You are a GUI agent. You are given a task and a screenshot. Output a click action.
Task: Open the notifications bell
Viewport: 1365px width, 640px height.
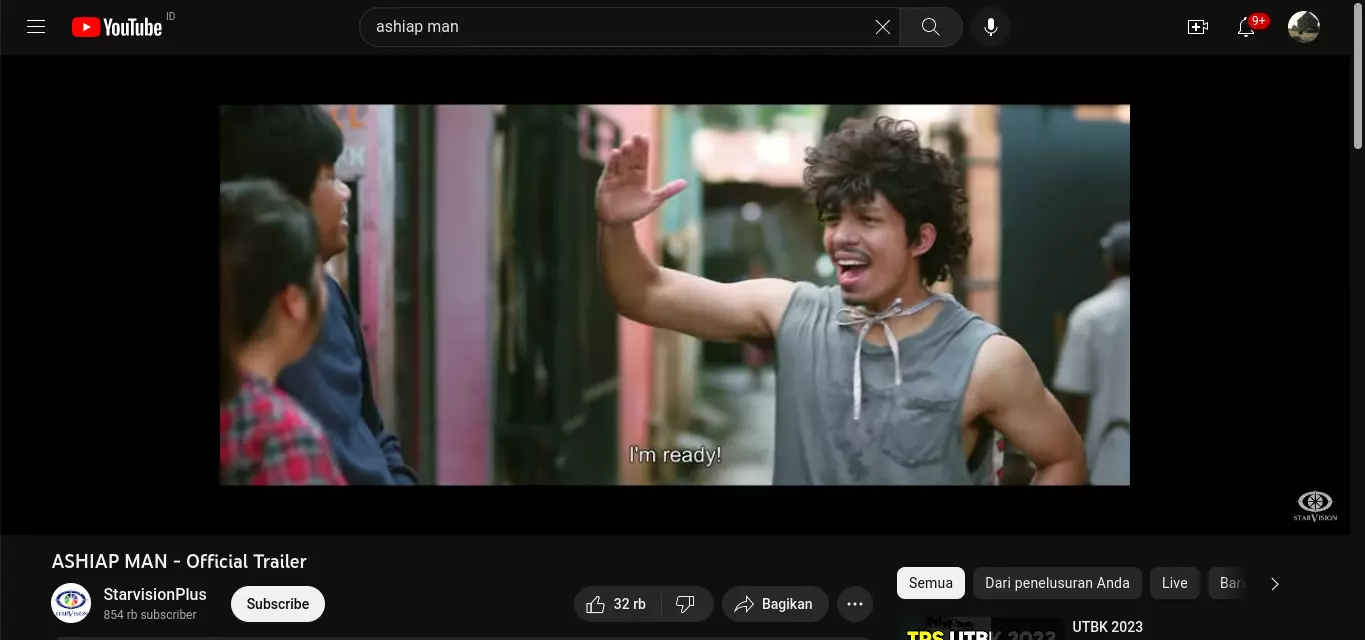click(1246, 27)
